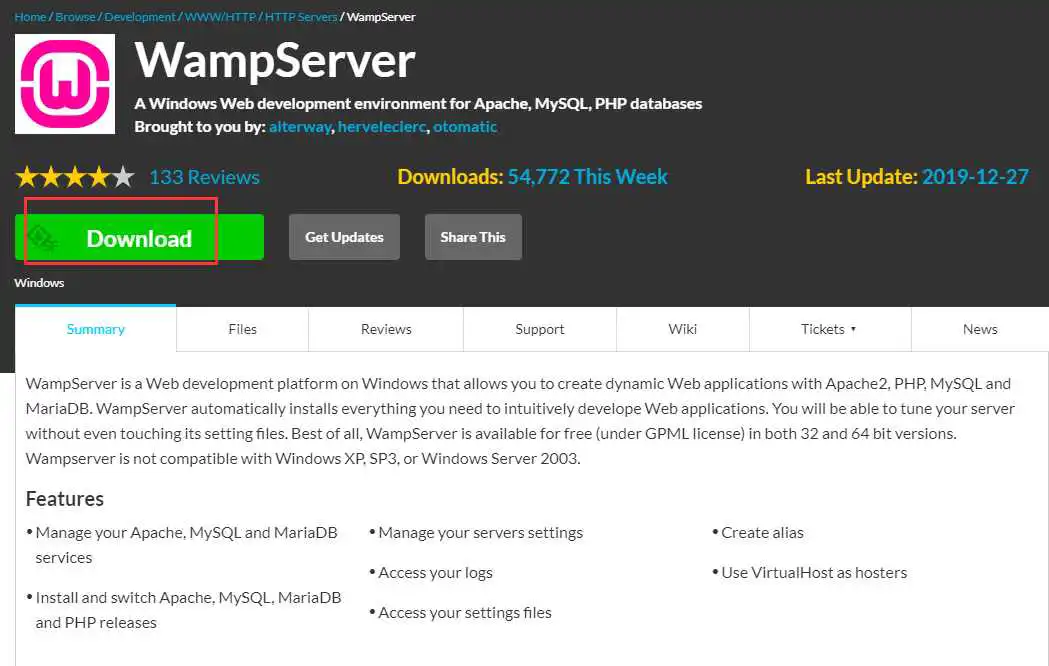Click the WampServer page title

(x=275, y=61)
